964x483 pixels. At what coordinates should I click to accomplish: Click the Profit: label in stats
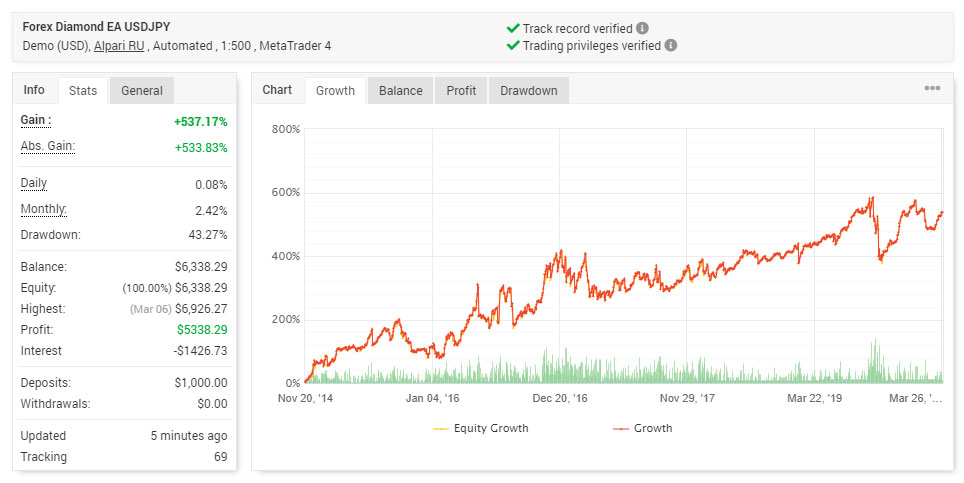tap(37, 329)
